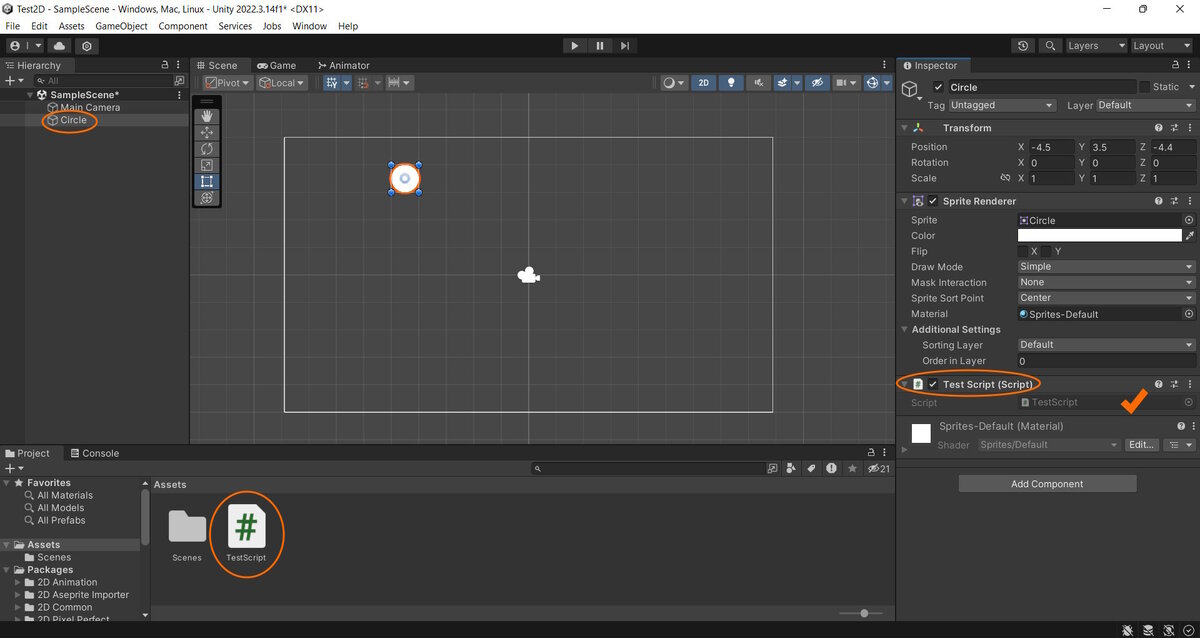Click the Add Component button
Viewport: 1200px width, 638px height.
1047,484
